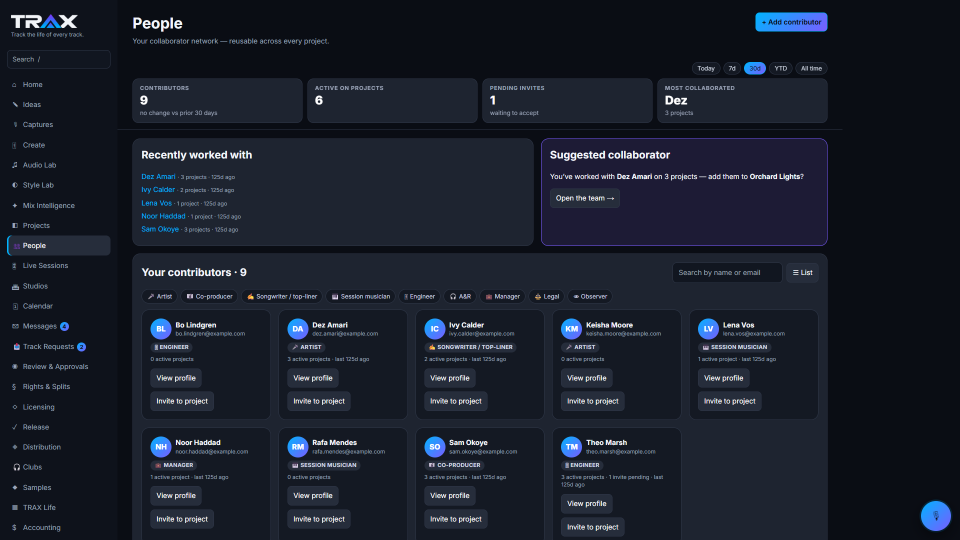Click Bo Lindgren's BL avatar
960x540 pixels.
160,329
